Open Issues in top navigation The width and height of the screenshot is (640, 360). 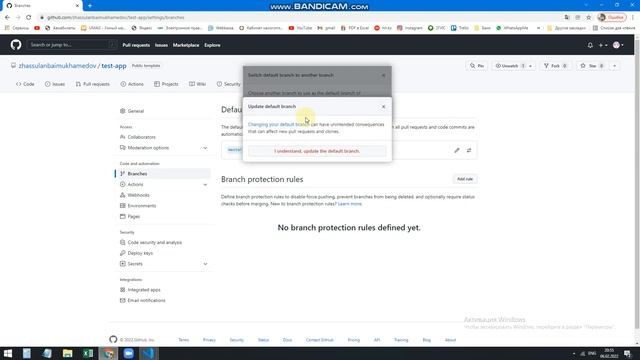(161, 45)
